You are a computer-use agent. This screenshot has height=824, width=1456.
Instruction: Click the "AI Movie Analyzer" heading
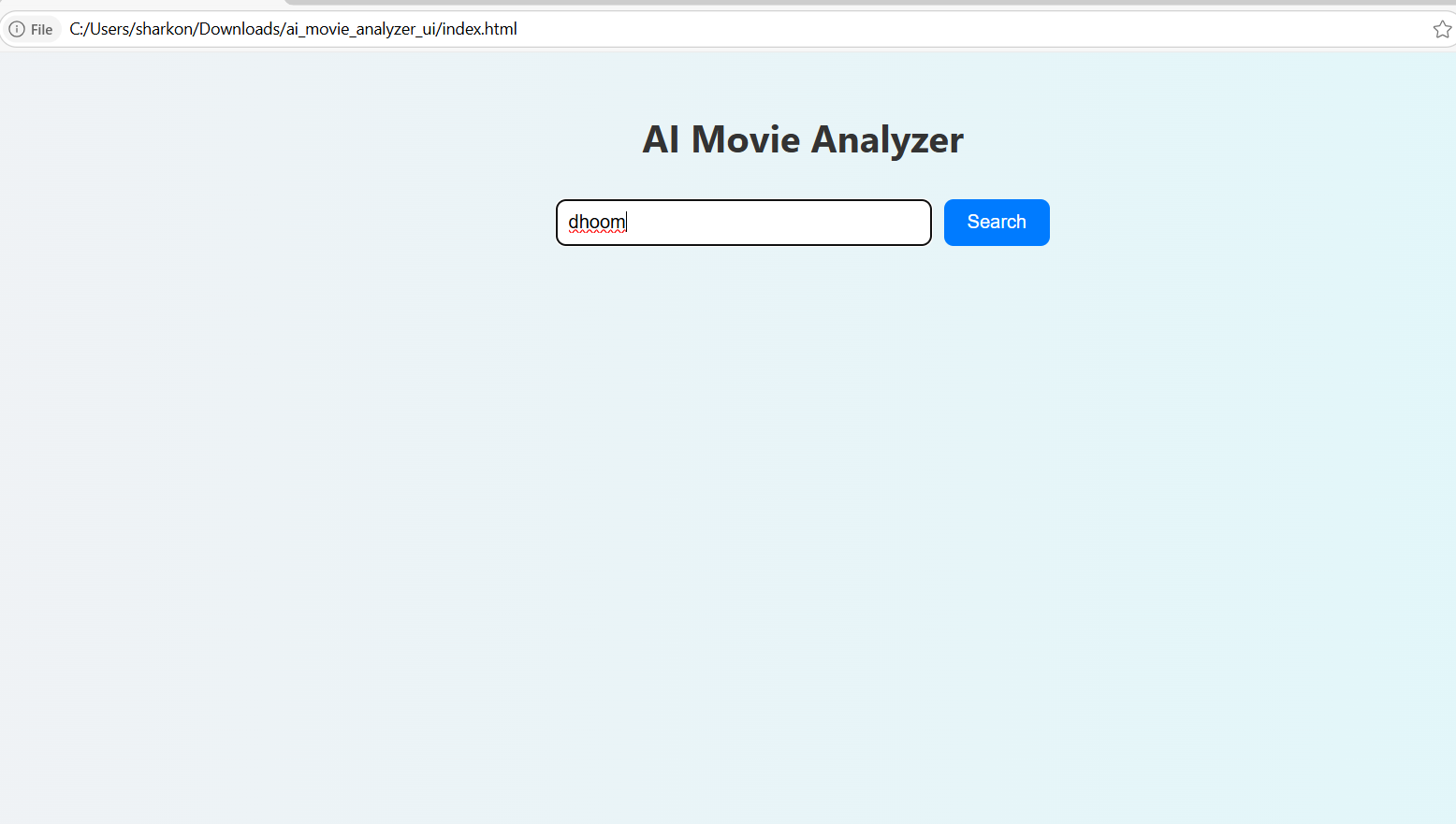click(x=803, y=139)
